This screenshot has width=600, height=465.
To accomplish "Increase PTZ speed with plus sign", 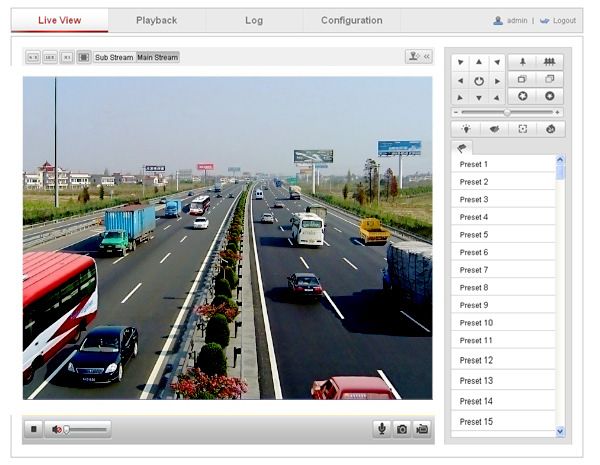I will pos(558,113).
